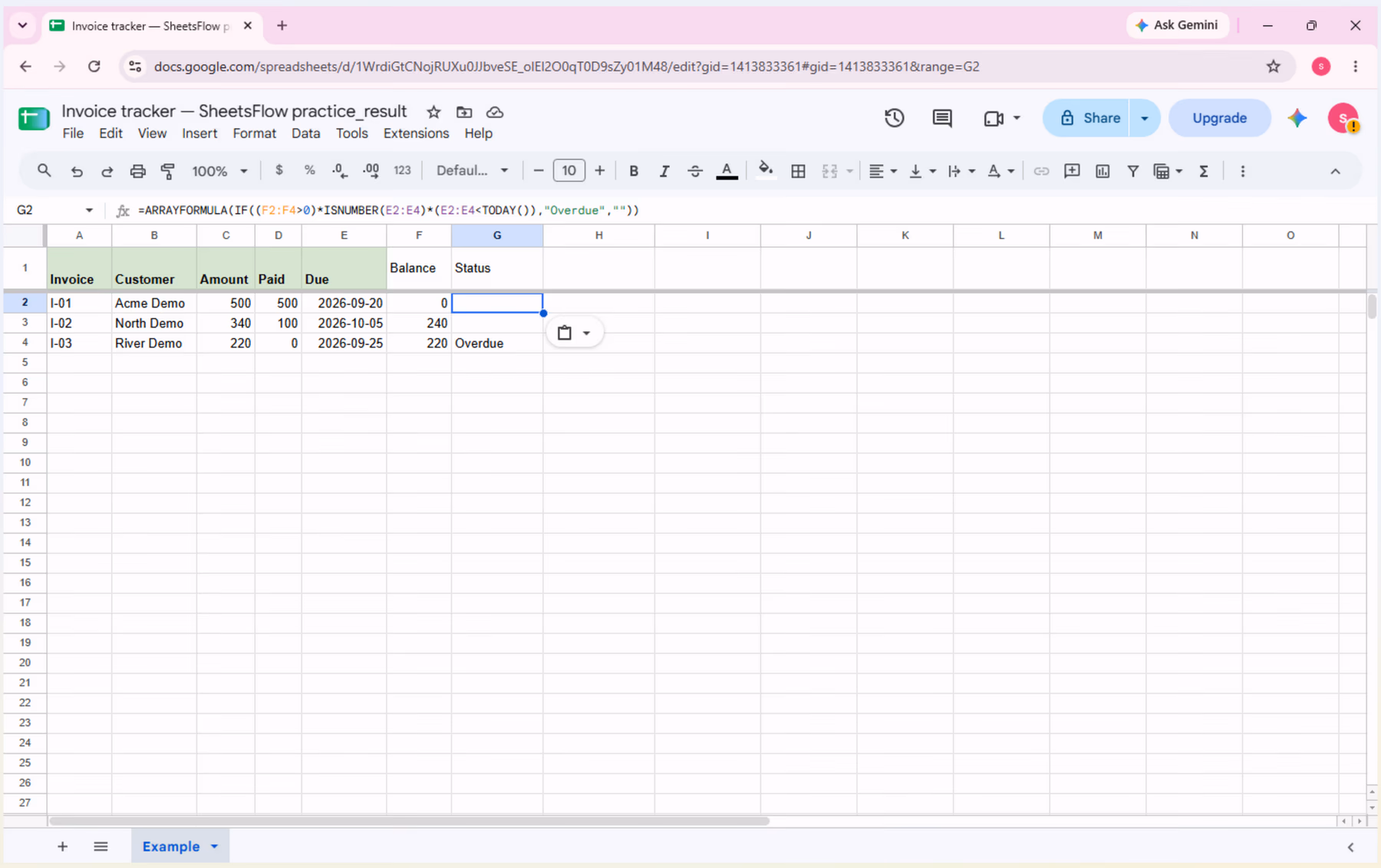
Task: Open paste options clipboard button
Action: [x=573, y=333]
